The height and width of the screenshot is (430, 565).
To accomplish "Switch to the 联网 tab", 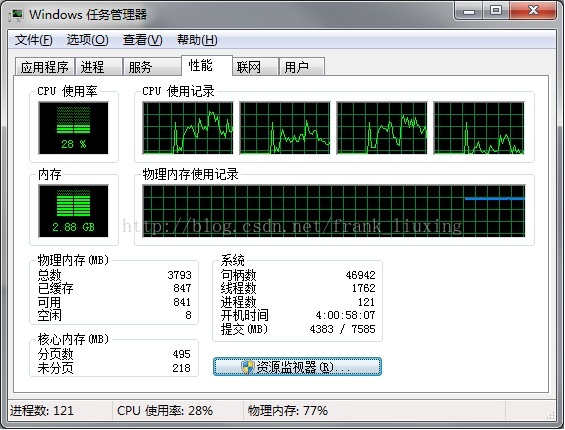I will (x=255, y=67).
